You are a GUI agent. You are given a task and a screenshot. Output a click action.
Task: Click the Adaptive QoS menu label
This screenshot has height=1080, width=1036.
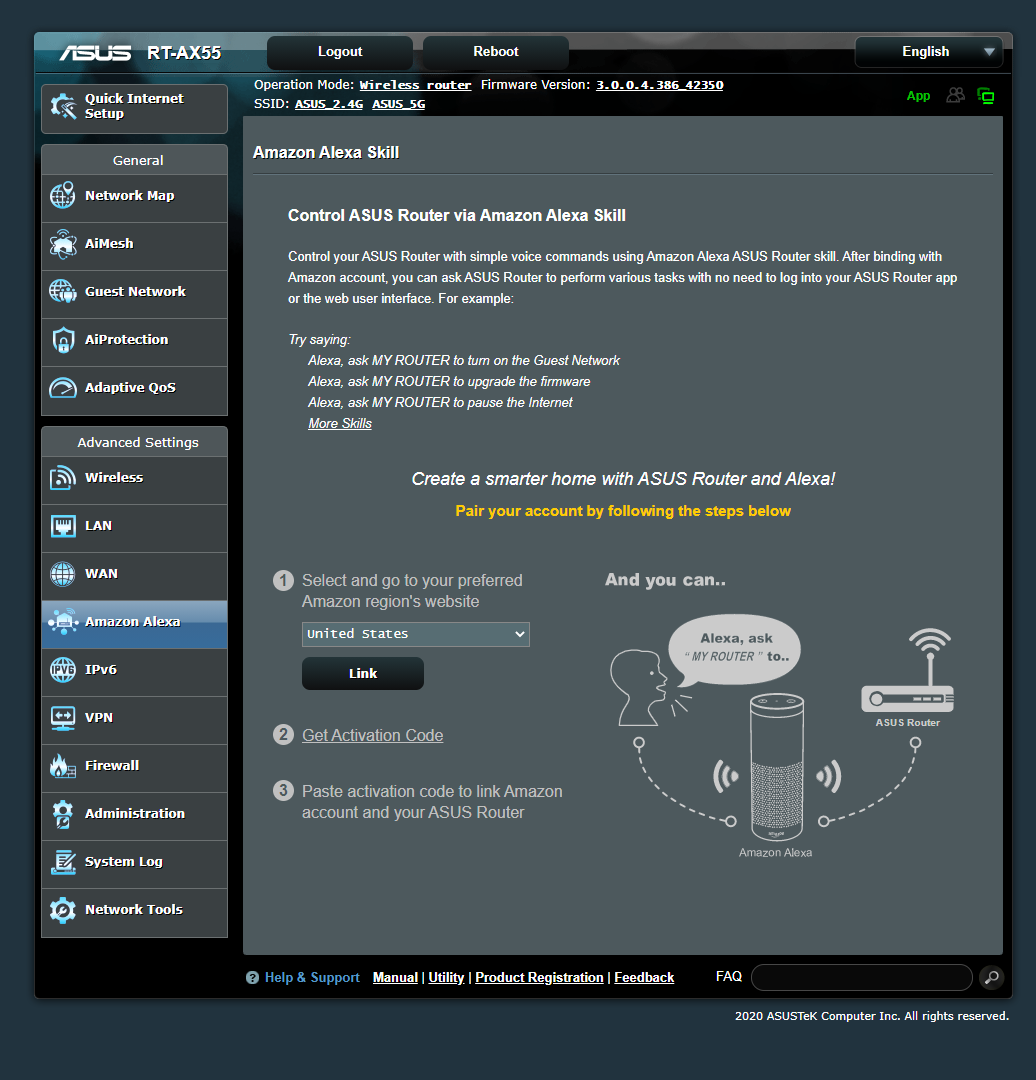pos(130,388)
